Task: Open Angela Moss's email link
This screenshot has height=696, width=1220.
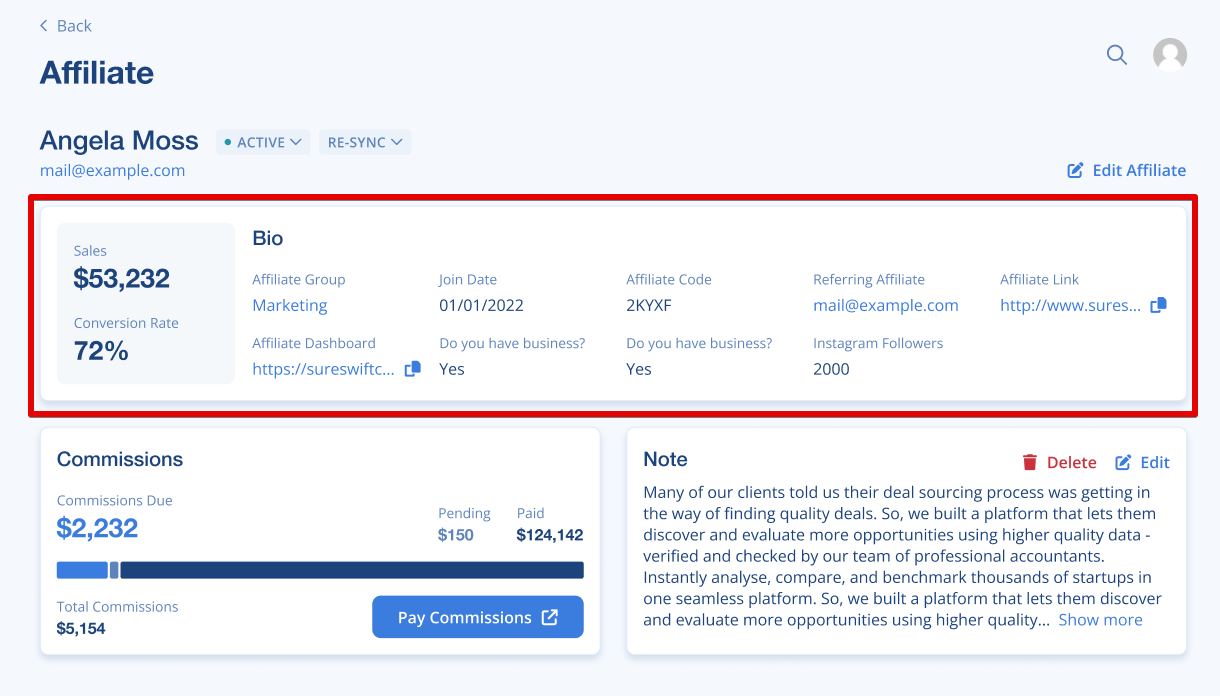Action: (x=112, y=170)
